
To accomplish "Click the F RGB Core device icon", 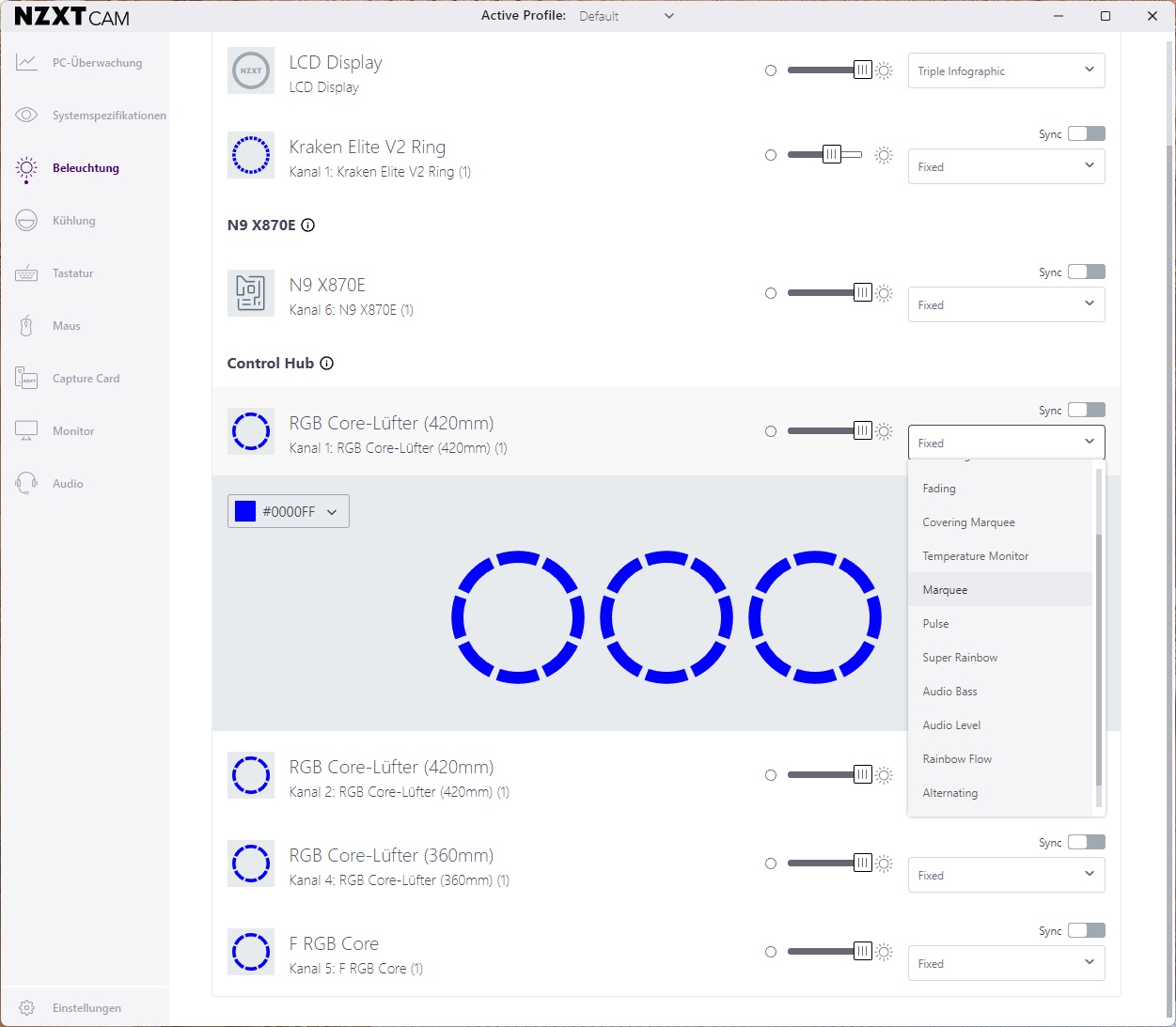I will [251, 952].
